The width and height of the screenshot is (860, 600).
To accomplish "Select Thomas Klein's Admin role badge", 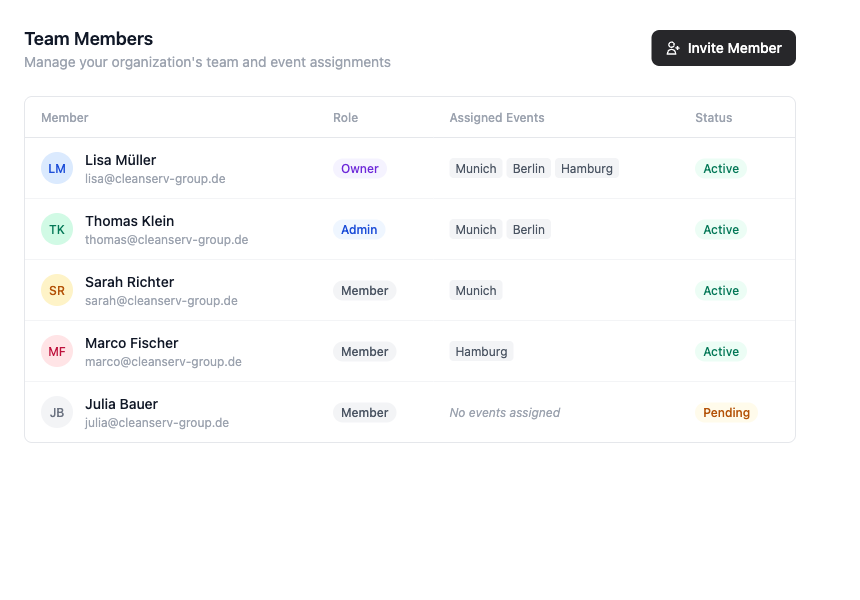I will pyautogui.click(x=358, y=230).
